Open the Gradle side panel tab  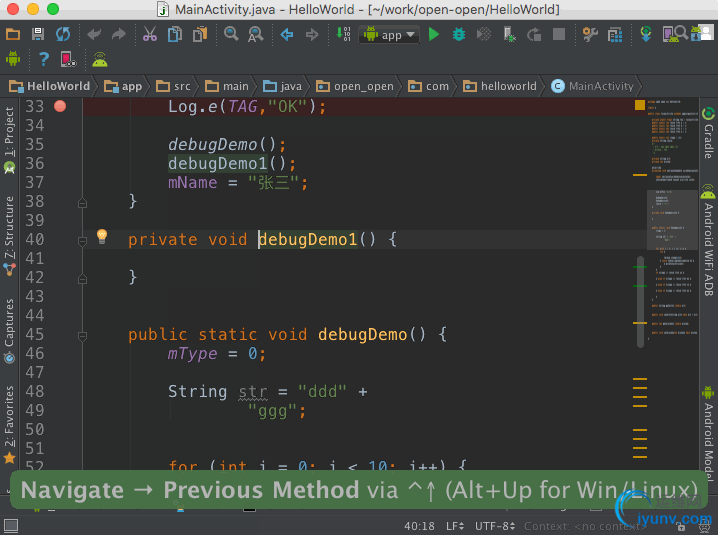click(x=708, y=133)
